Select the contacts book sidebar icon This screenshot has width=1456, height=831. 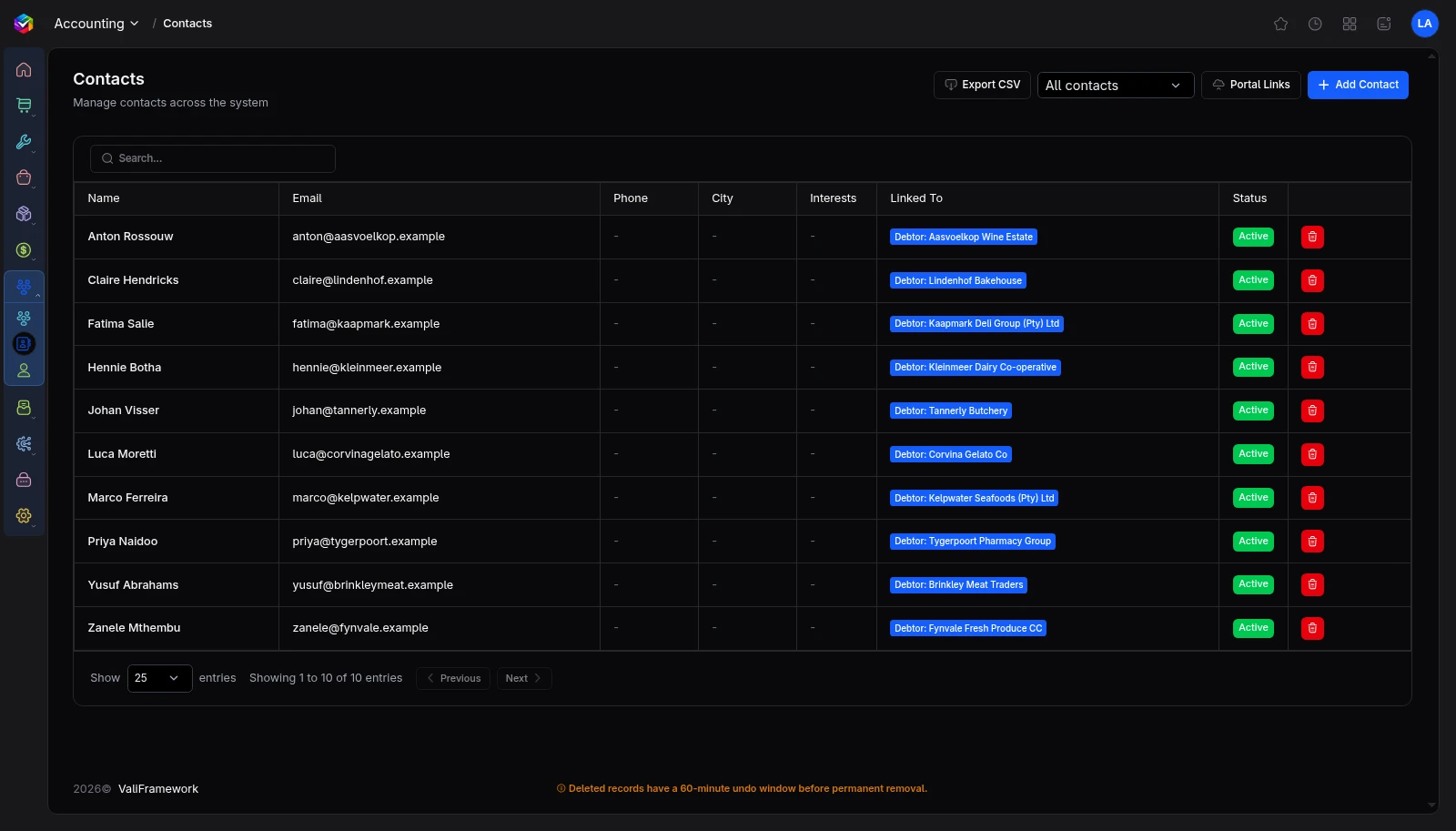24,344
